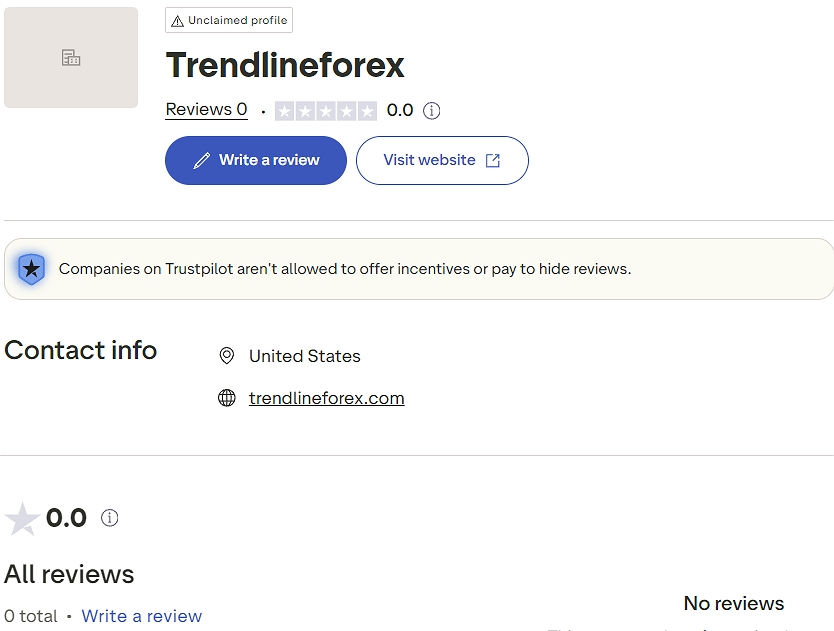Click the All reviews heading
The width and height of the screenshot is (834, 631).
click(x=69, y=574)
